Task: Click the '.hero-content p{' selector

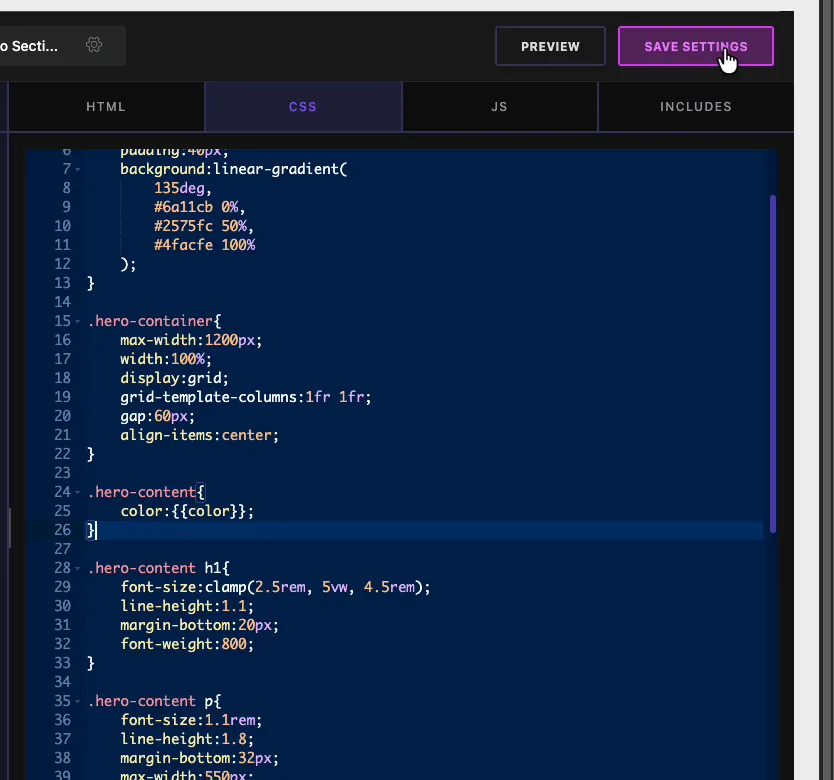Action: pos(154,701)
